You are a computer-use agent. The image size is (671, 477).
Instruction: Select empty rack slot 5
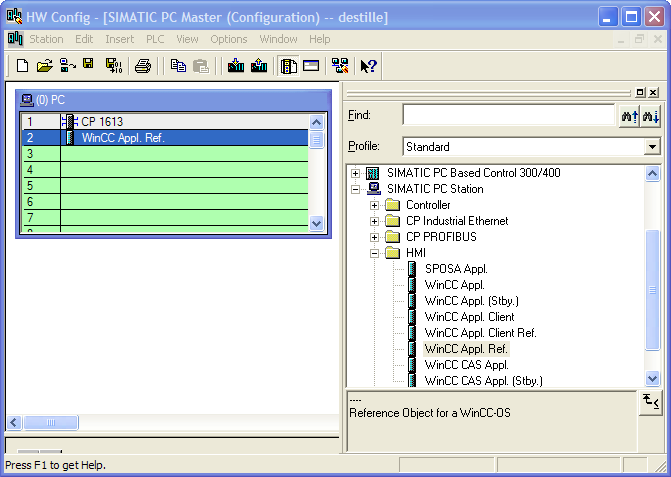coord(165,186)
